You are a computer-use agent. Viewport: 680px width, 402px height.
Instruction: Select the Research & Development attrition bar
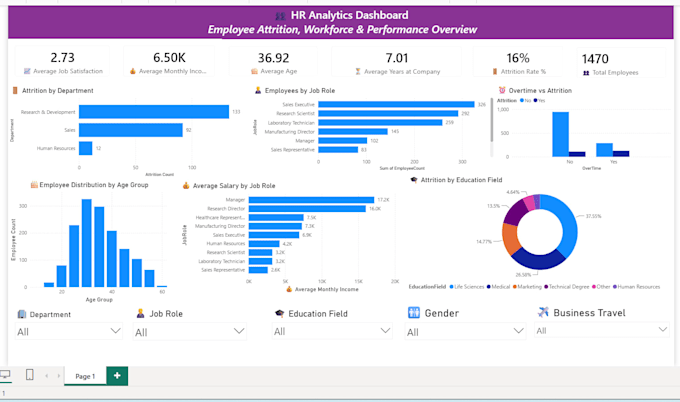click(154, 112)
